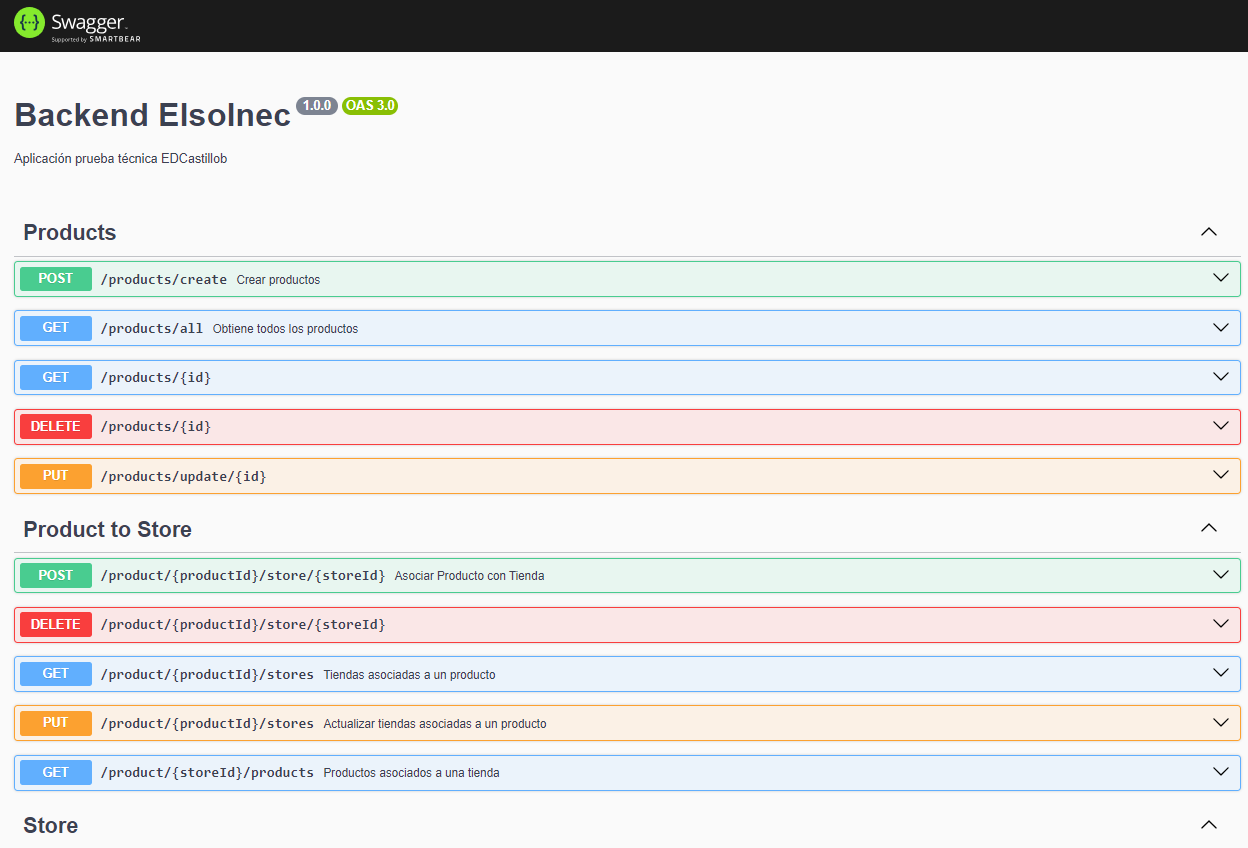The height and width of the screenshot is (848, 1248).
Task: Open the Products section heading
Action: click(x=70, y=232)
